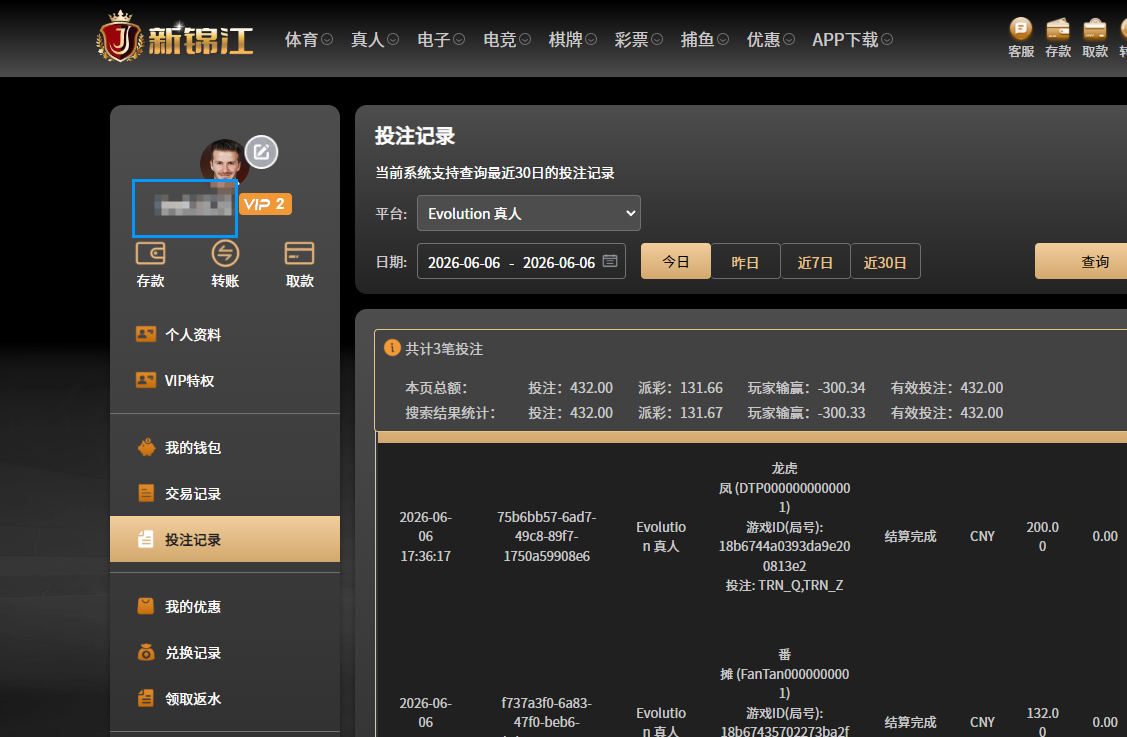Click the 我的优惠 bag icon
The height and width of the screenshot is (737, 1127).
tap(146, 606)
